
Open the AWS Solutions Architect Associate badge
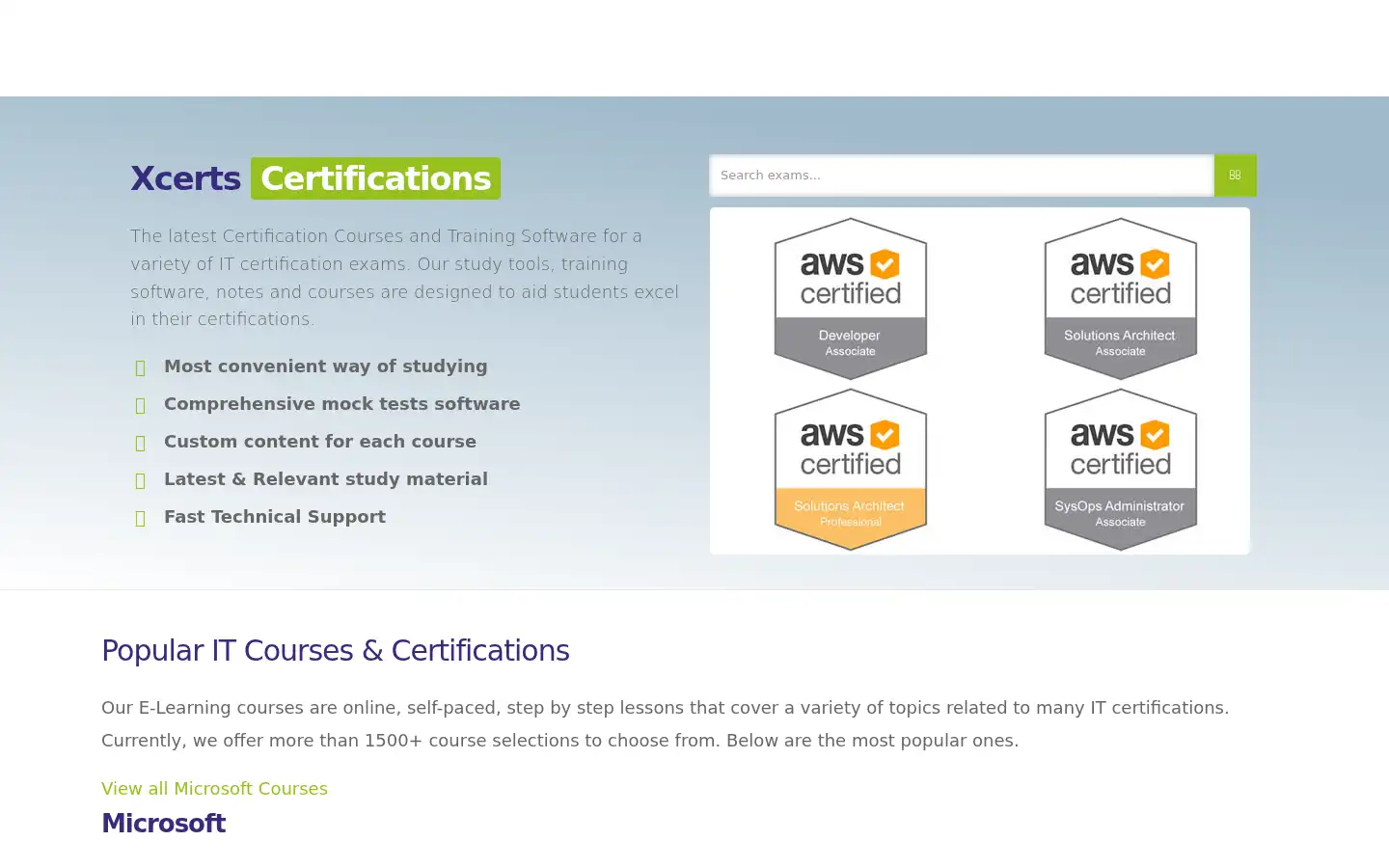[x=1121, y=299]
